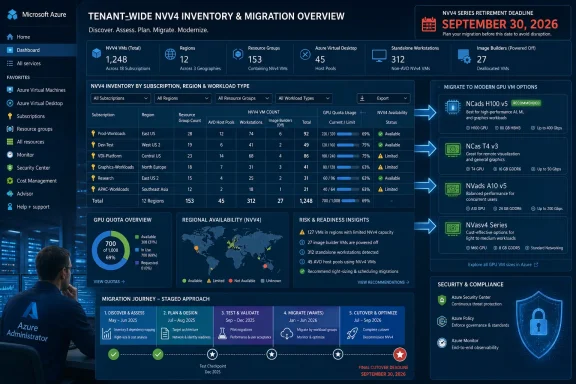576x384 pixels.
Task: Click the Total row value 1,248
Action: click(x=306, y=201)
